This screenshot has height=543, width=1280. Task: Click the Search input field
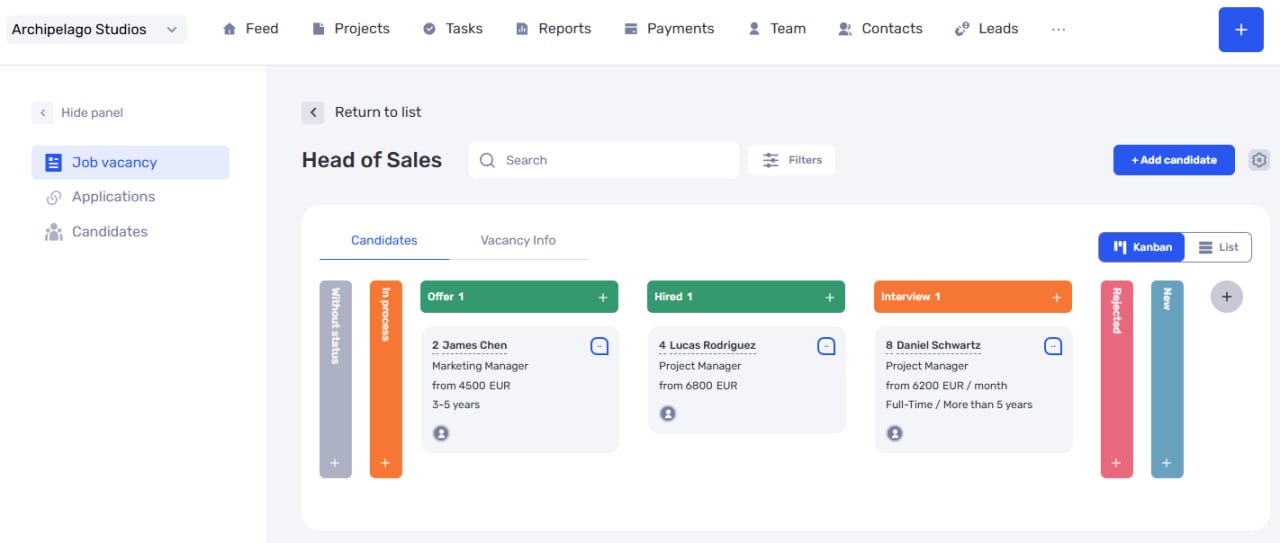tap(604, 160)
